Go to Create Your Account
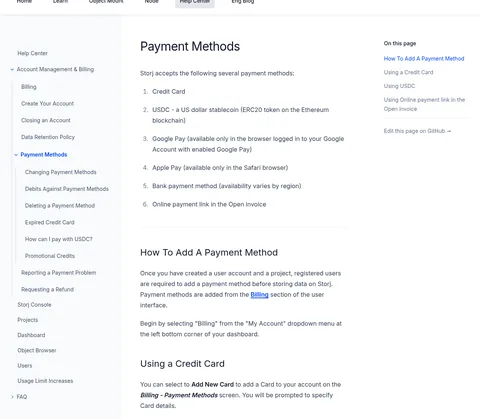The image size is (480, 419). coord(47,104)
